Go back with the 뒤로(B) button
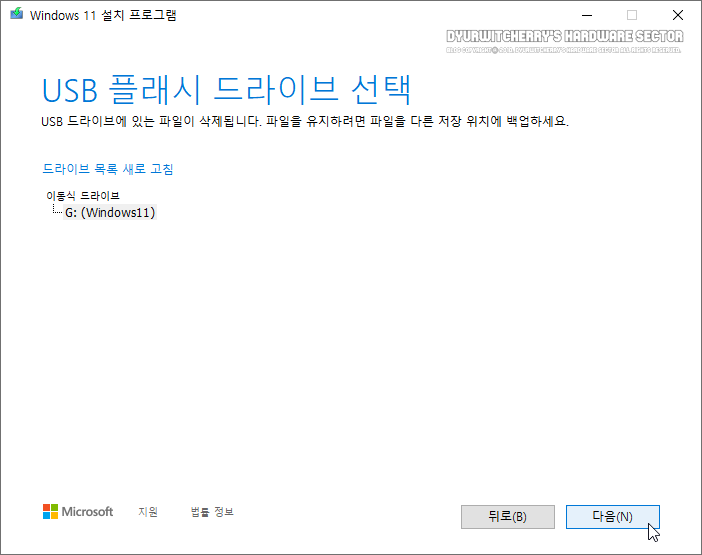Viewport: 702px width, 555px height. pyautogui.click(x=508, y=517)
